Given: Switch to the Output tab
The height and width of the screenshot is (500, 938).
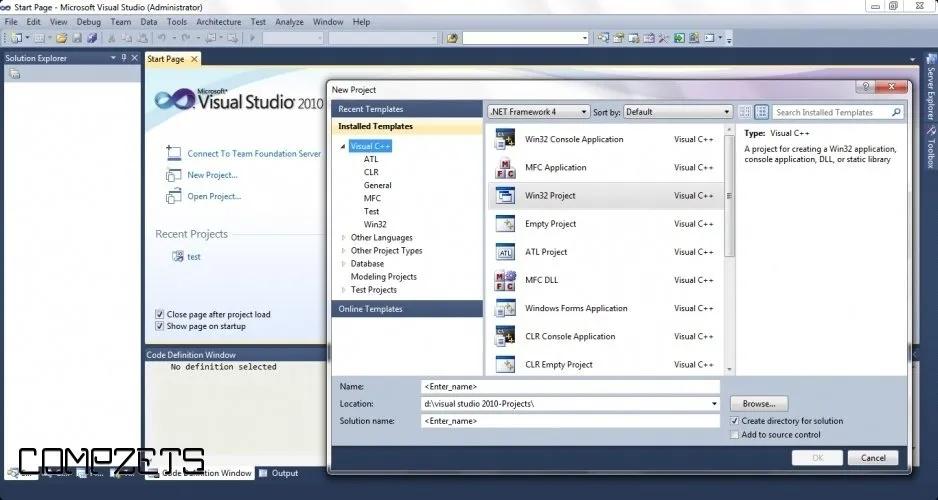Looking at the screenshot, I should tap(284, 473).
